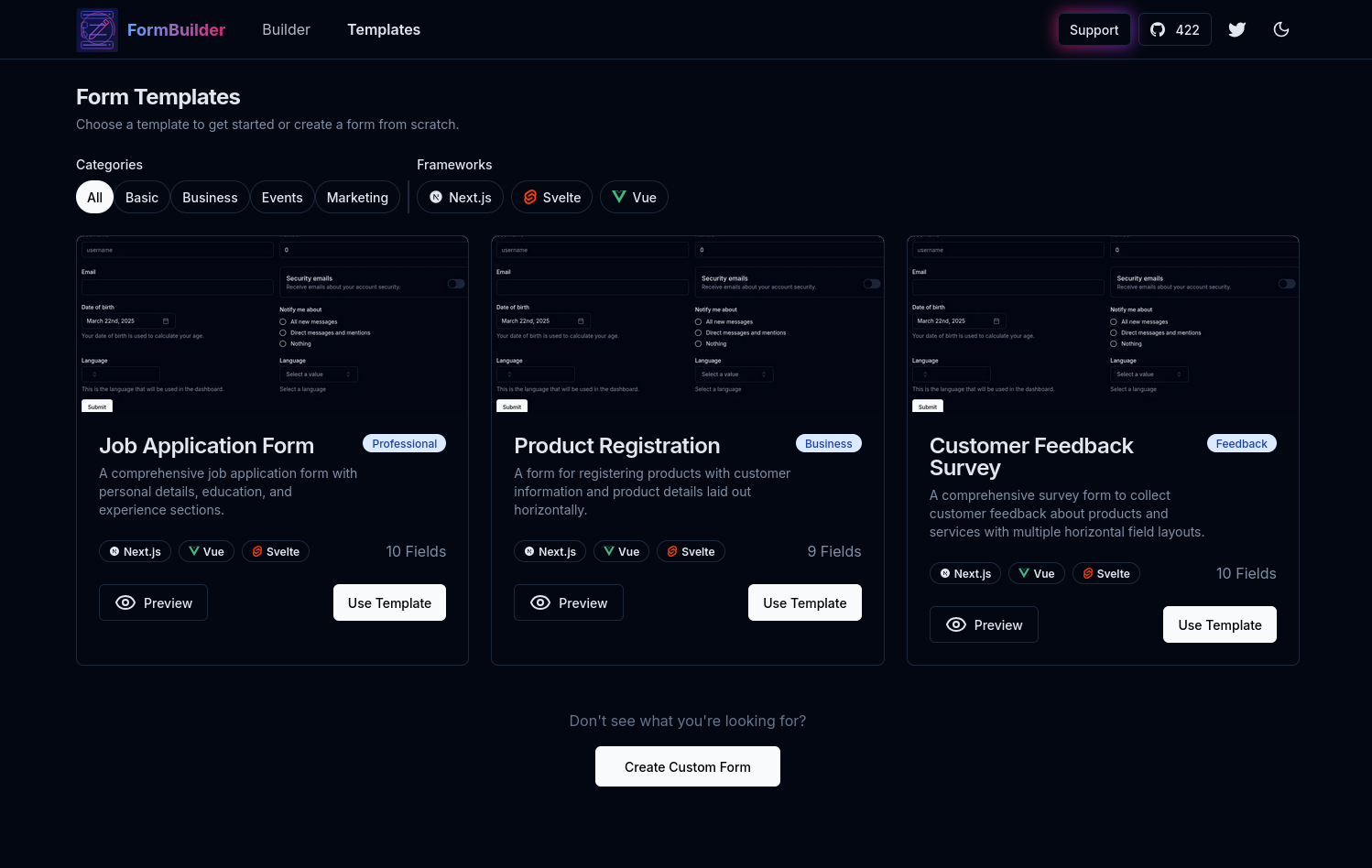Viewport: 1372px width, 868px height.
Task: Preview the Product Registration template
Action: [569, 602]
